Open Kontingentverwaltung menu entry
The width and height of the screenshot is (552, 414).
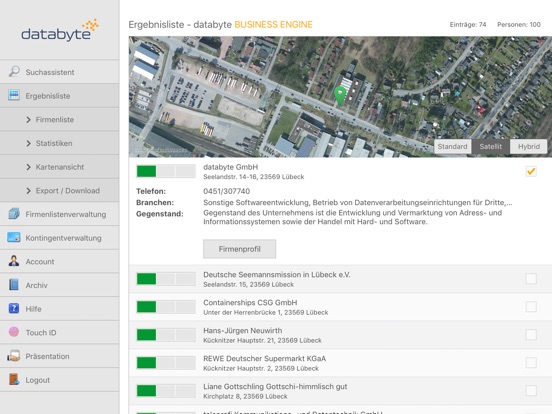[59, 238]
